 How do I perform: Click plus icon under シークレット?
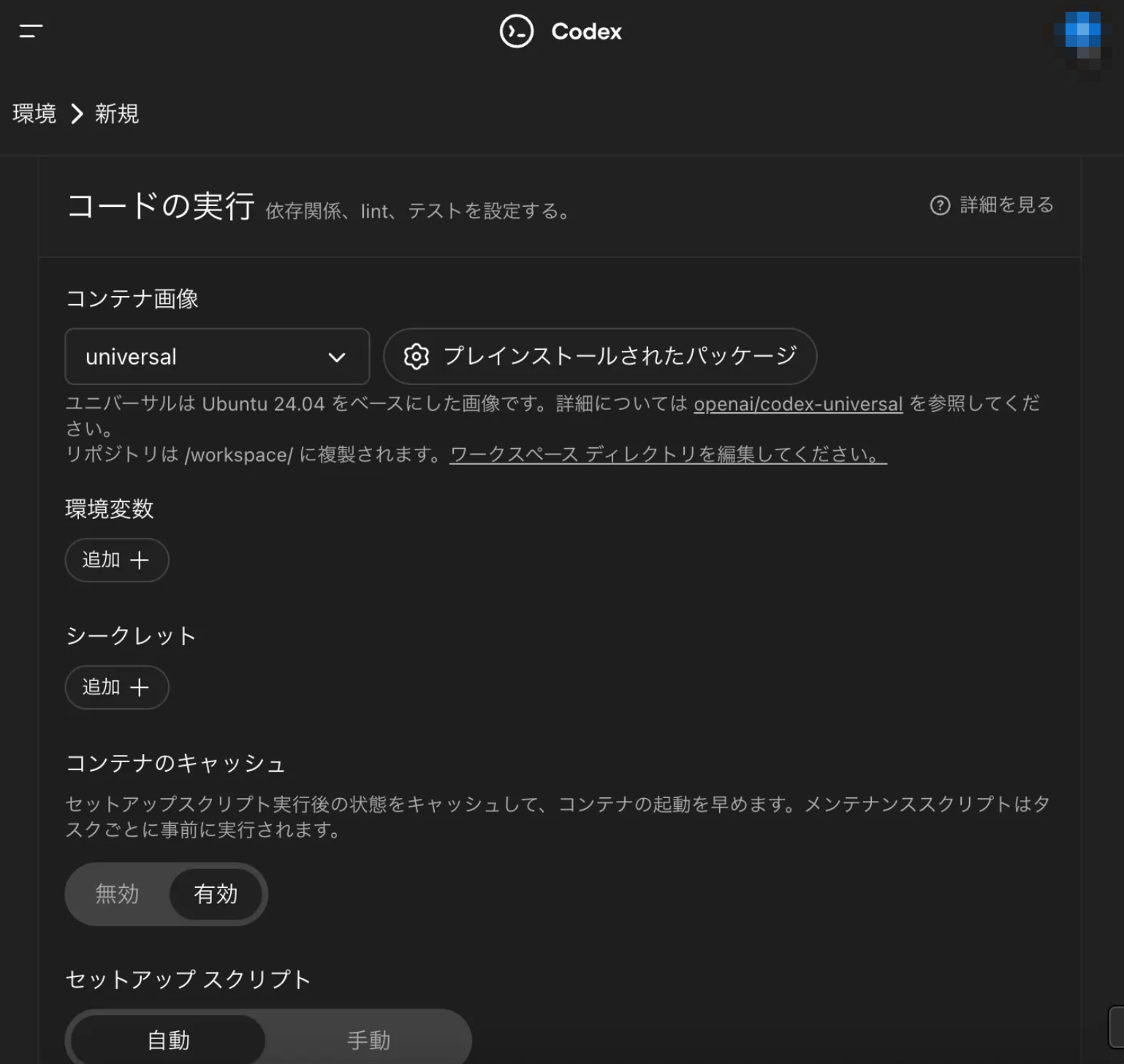click(139, 688)
